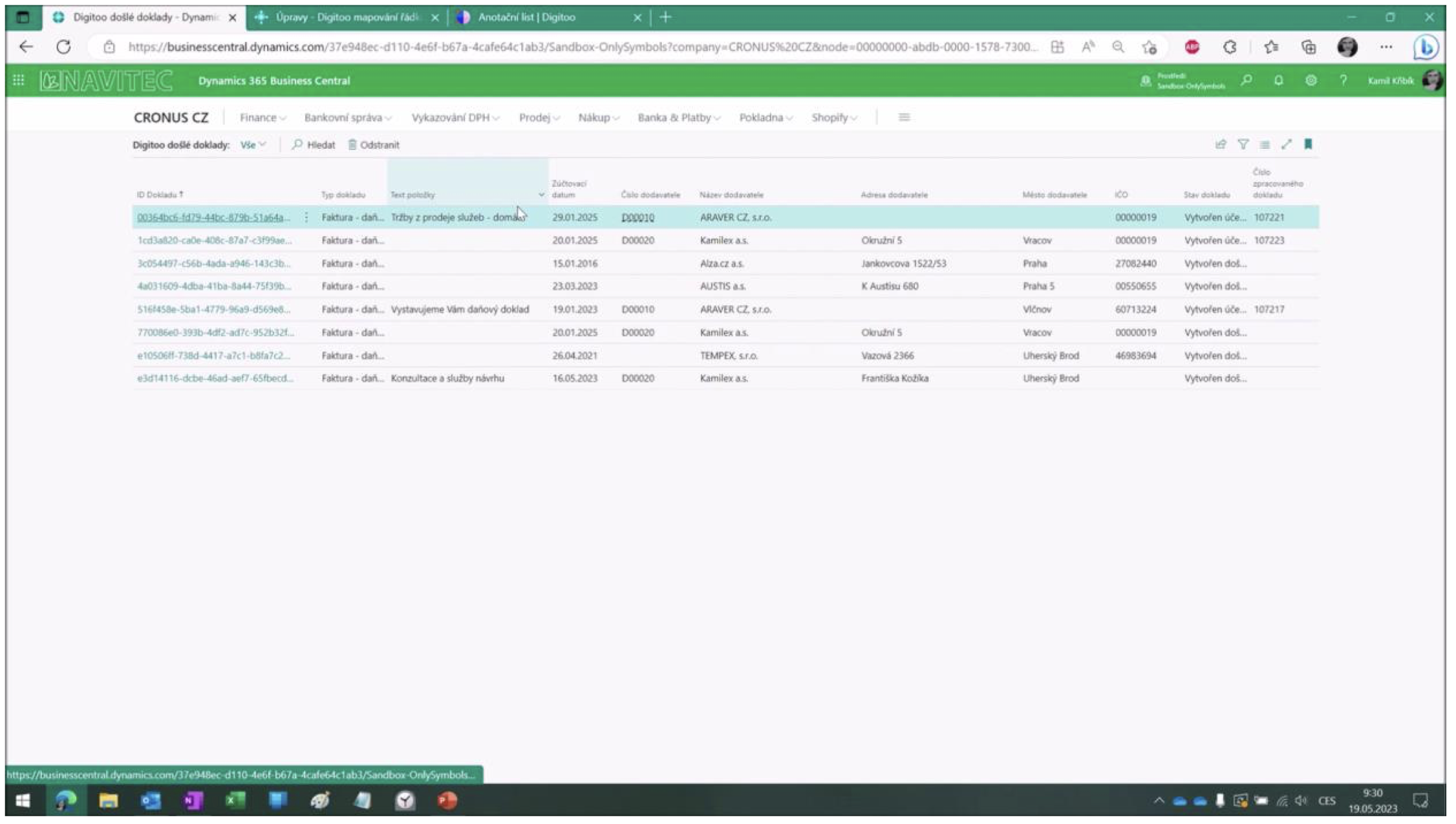Open Outlook from the taskbar
Image resolution: width=1456 pixels, height=824 pixels.
151,801
